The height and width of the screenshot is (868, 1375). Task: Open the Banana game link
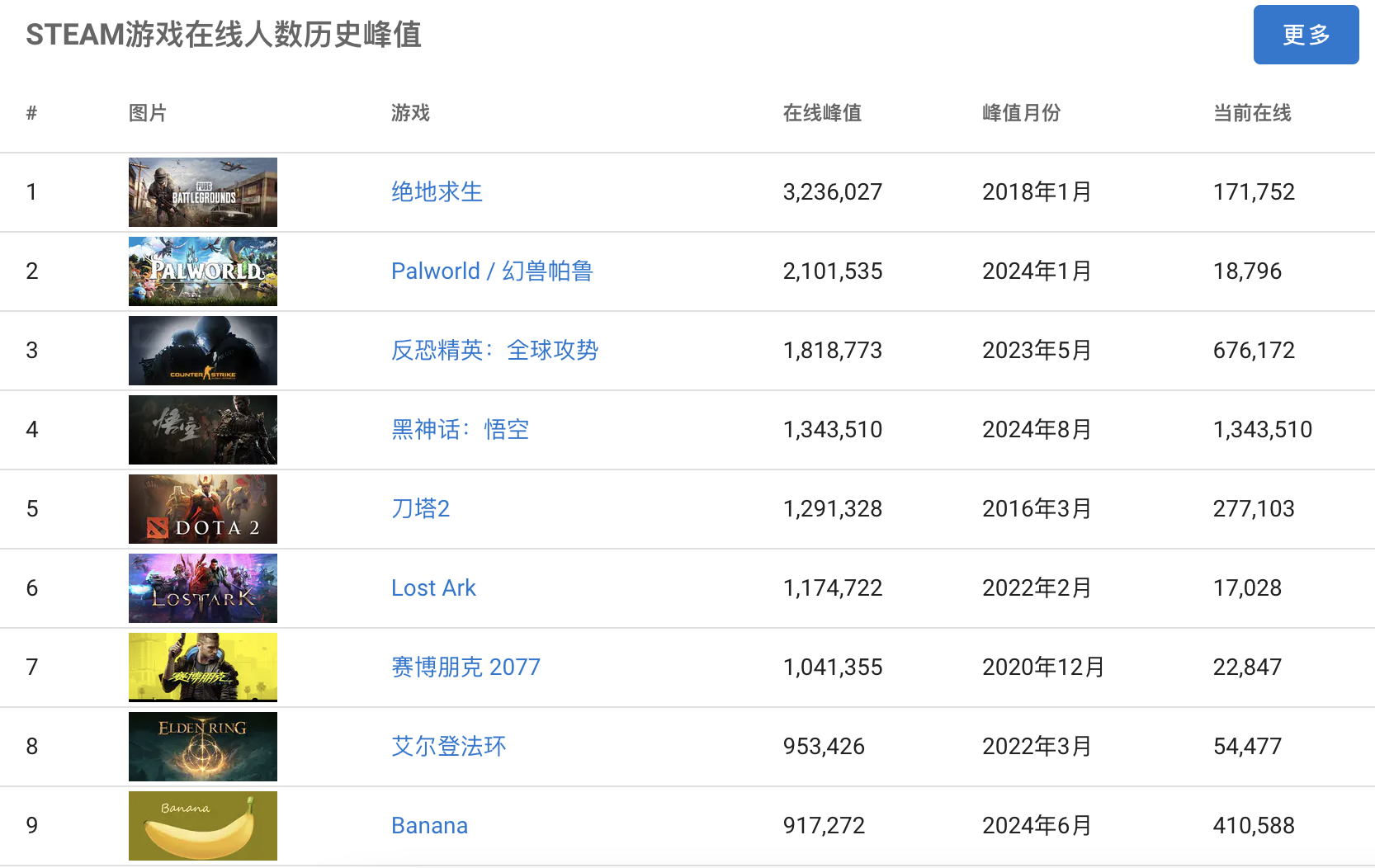coord(429,825)
